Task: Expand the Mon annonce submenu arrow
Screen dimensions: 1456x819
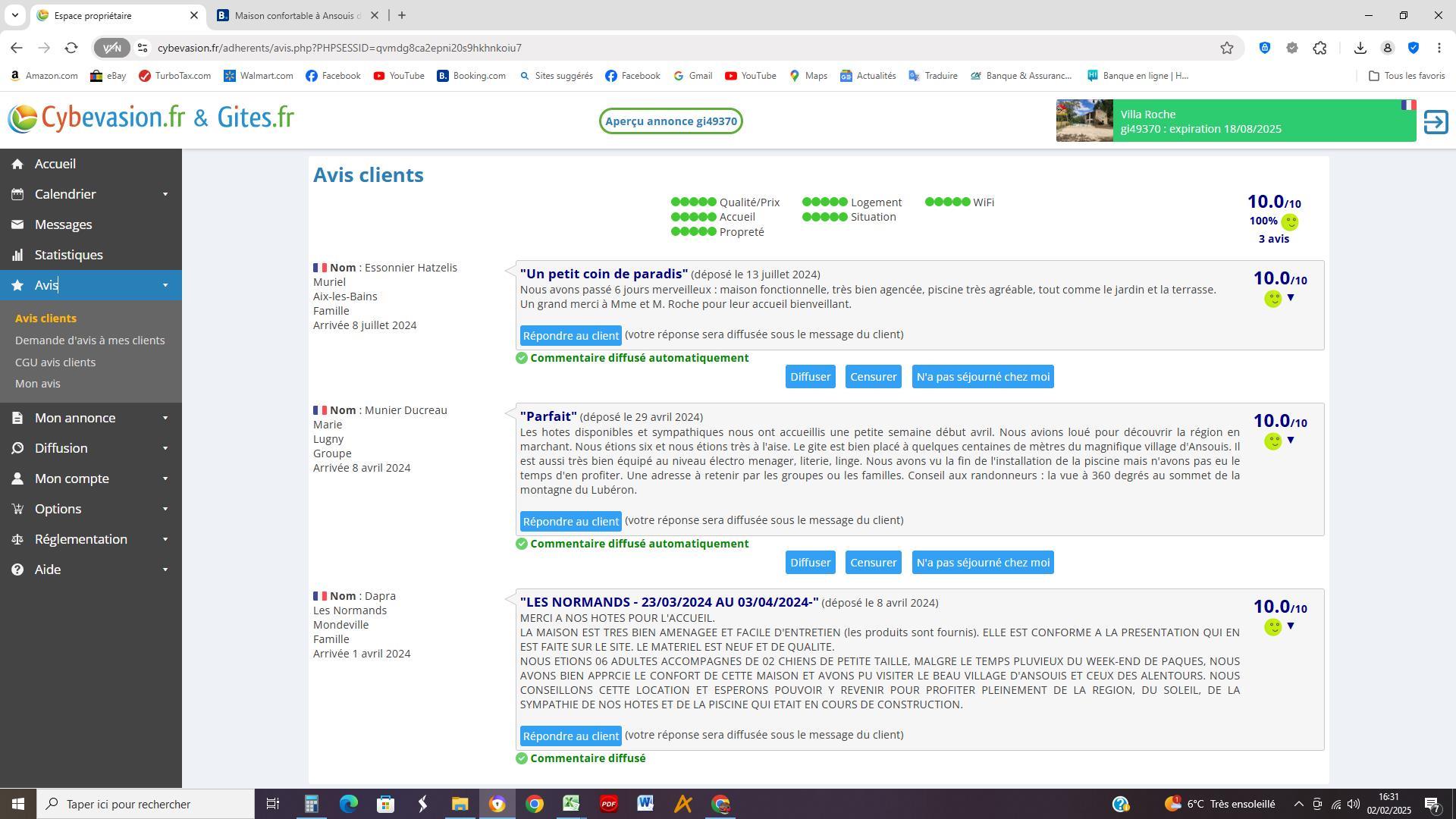Action: point(165,418)
